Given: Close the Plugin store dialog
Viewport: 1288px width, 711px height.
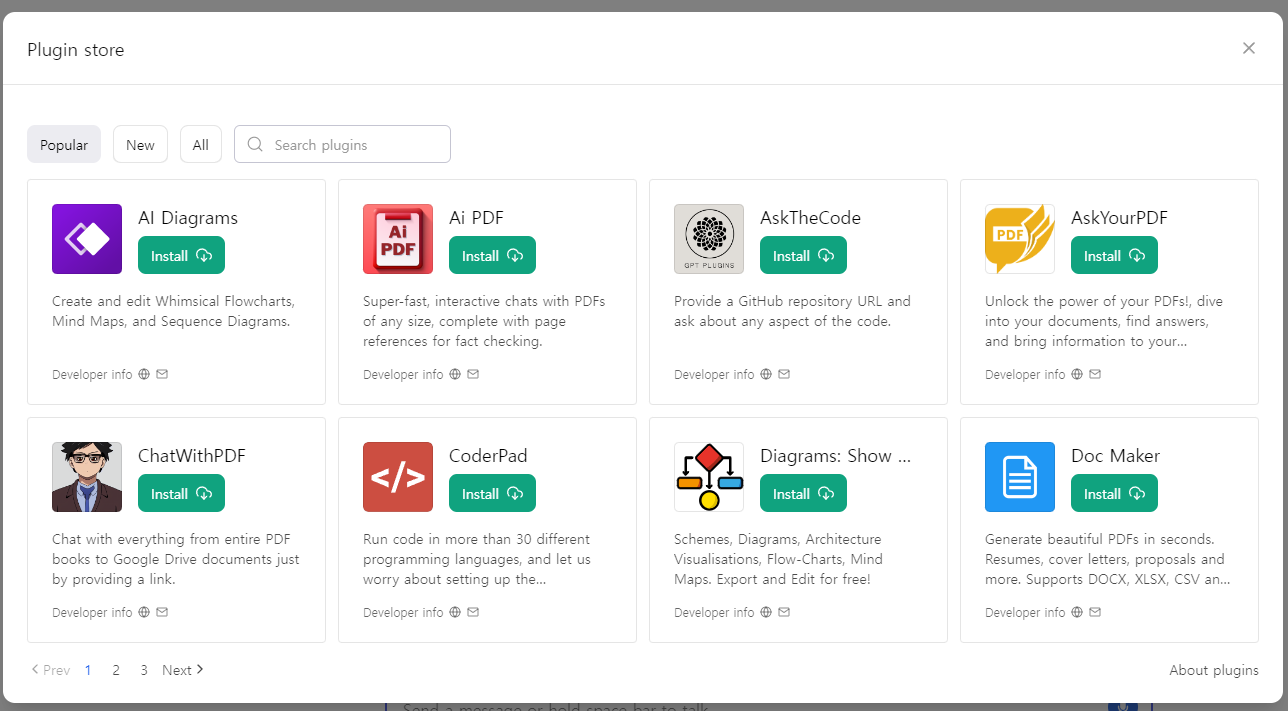Looking at the screenshot, I should (x=1248, y=48).
